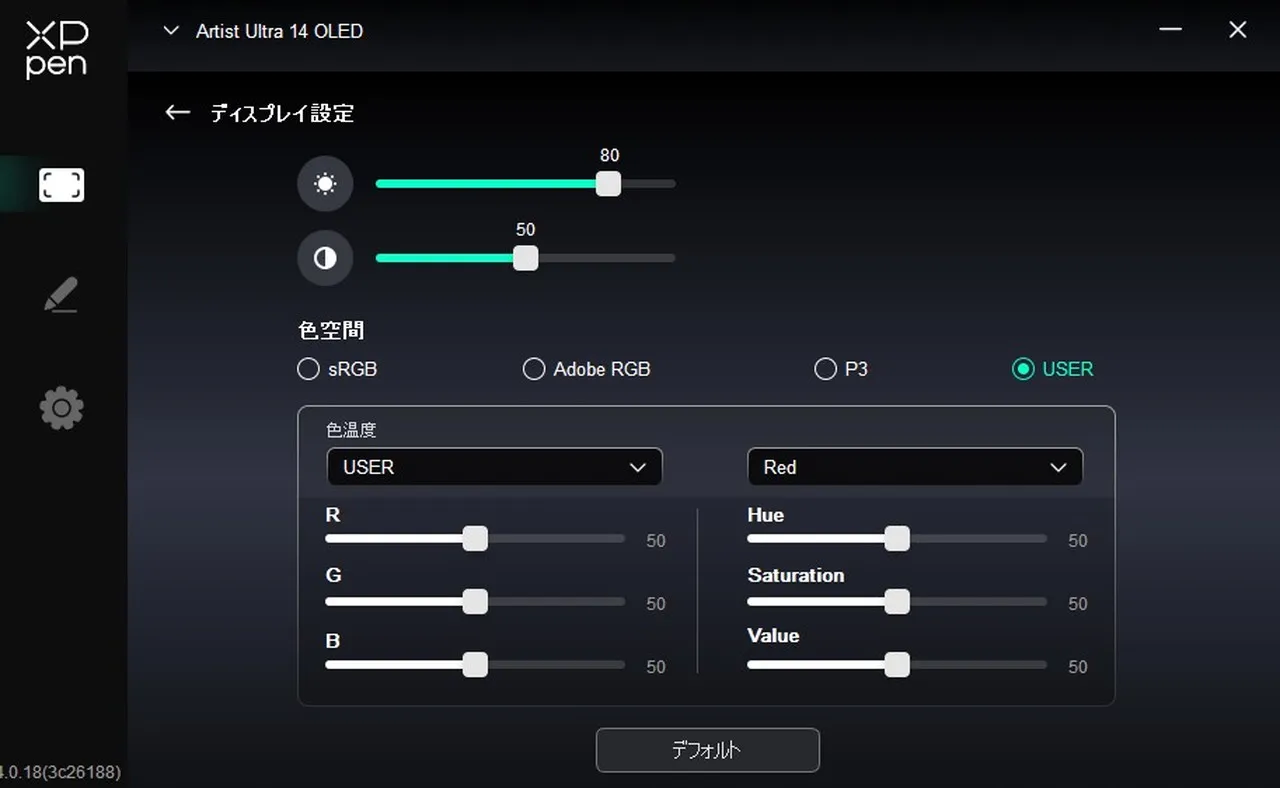Click the R value 50
Image resolution: width=1280 pixels, height=788 pixels.
[655, 541]
